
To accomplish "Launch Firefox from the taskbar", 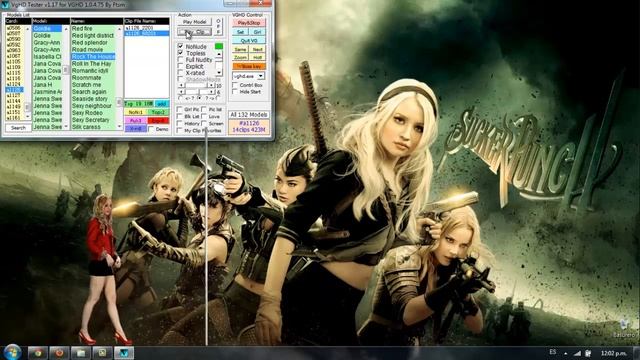I will point(59,353).
